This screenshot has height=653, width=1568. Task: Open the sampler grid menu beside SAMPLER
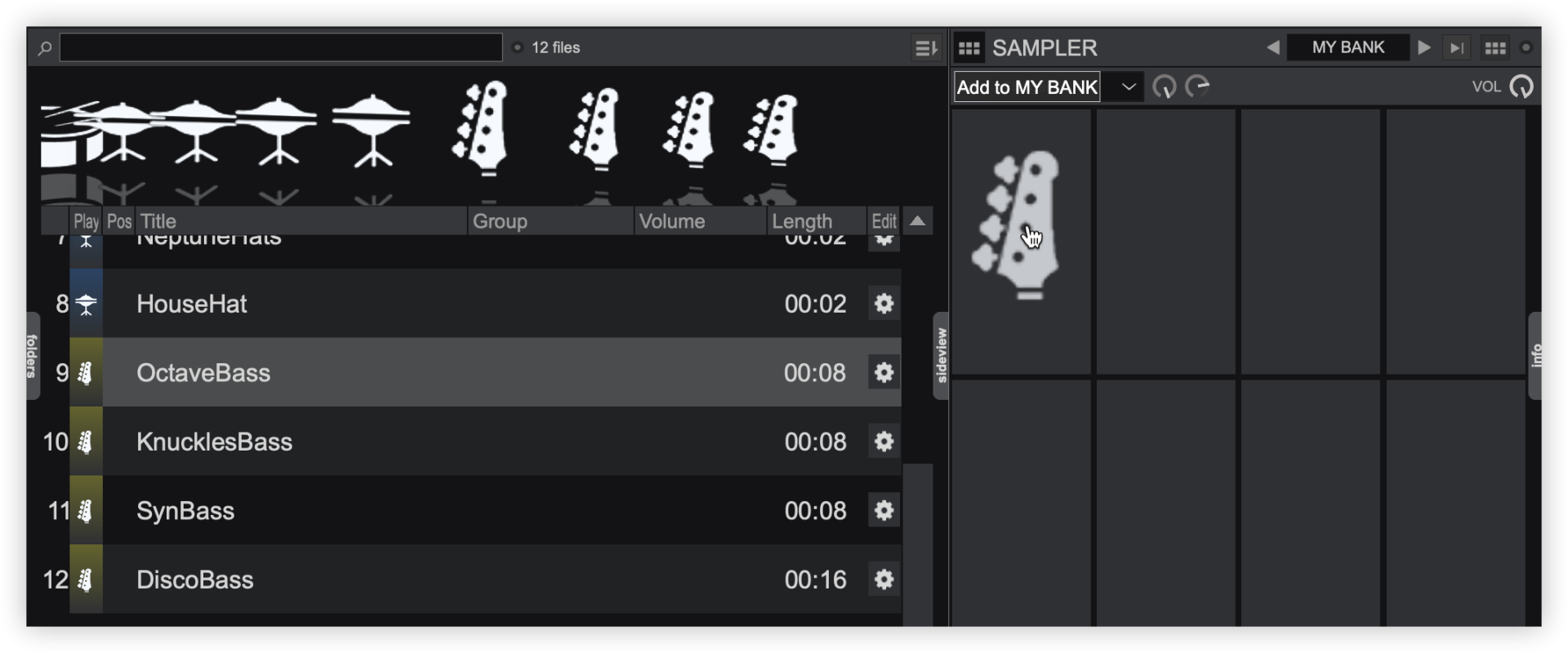[969, 48]
